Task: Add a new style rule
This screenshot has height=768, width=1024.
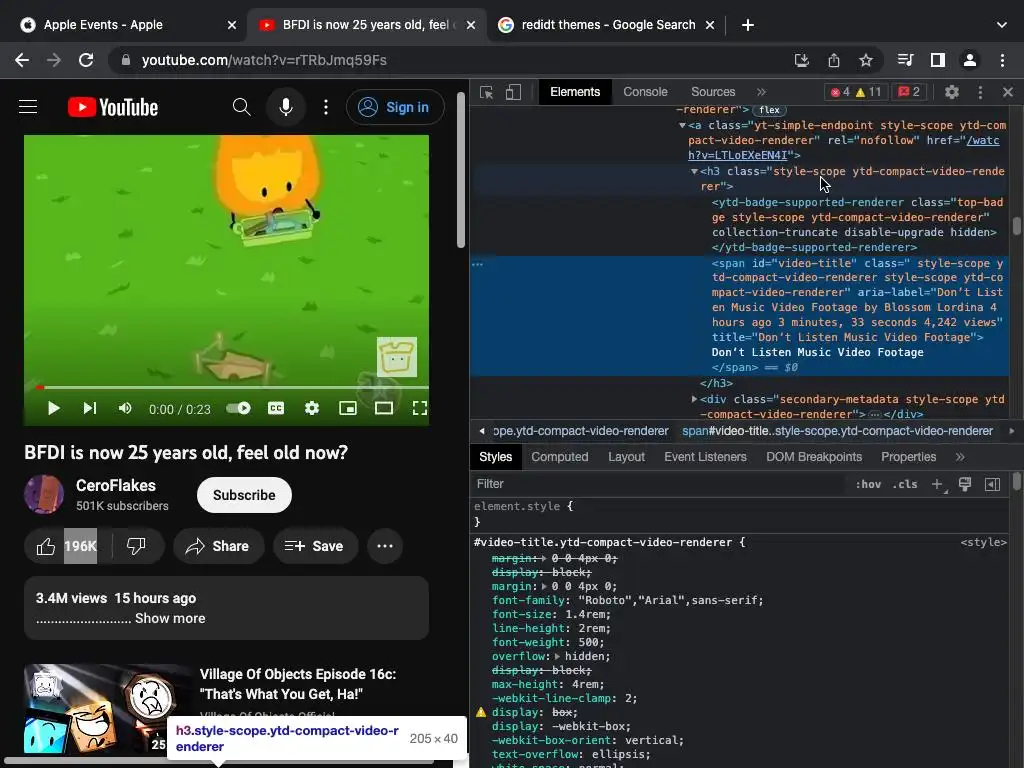Action: [x=938, y=484]
